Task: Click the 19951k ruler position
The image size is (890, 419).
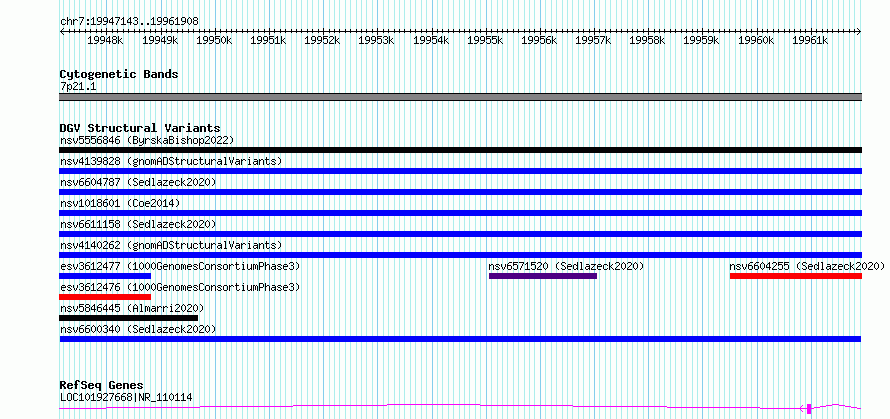Action: tap(268, 41)
